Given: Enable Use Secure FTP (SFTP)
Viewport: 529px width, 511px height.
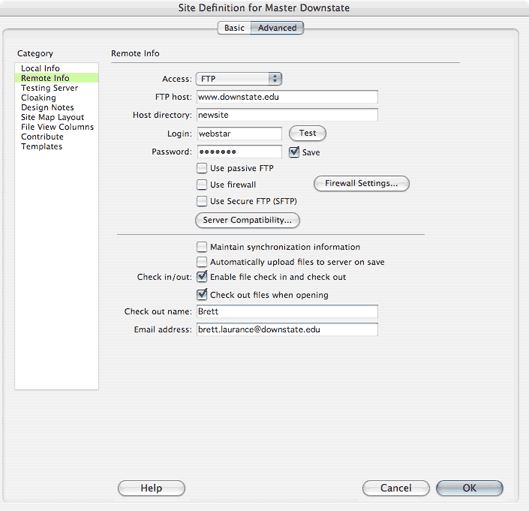Looking at the screenshot, I should pos(202,201).
